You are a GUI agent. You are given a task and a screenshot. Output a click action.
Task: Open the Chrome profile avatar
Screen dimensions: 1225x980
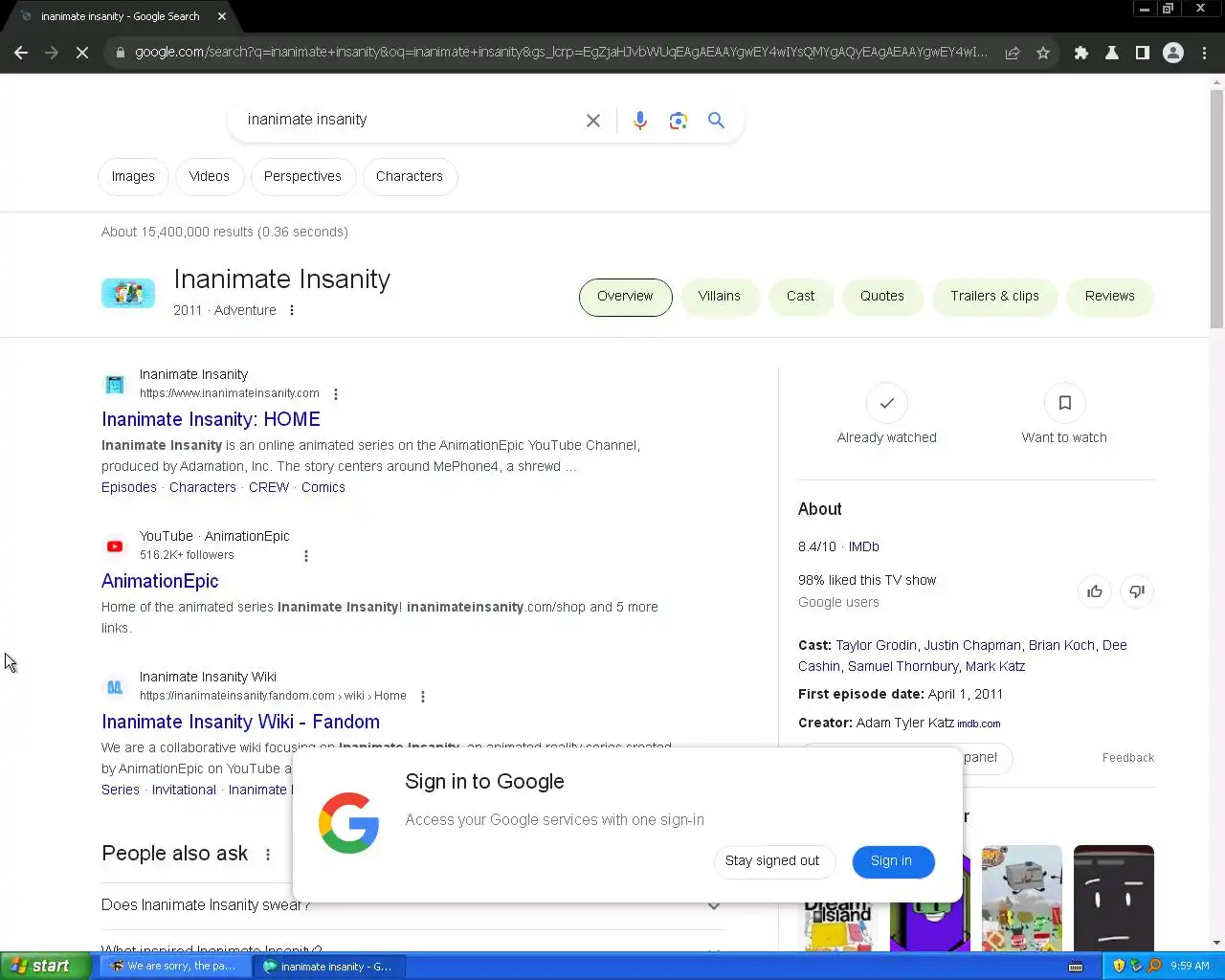pos(1173,53)
